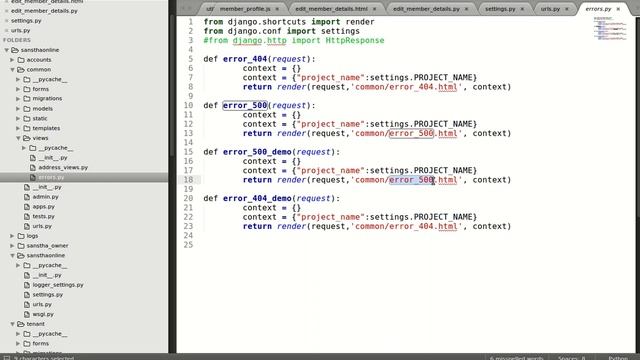
Task: Click the errors.py file icon in sidebar
Action: tap(33, 177)
